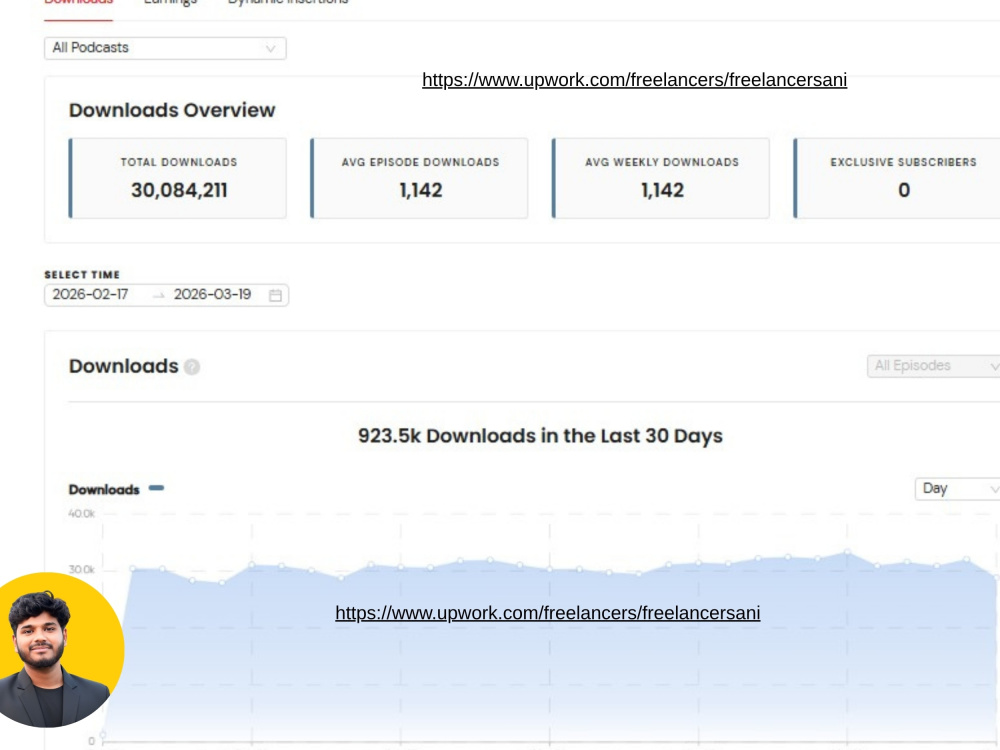Click the chevron arrow in All Podcasts box

point(270,48)
